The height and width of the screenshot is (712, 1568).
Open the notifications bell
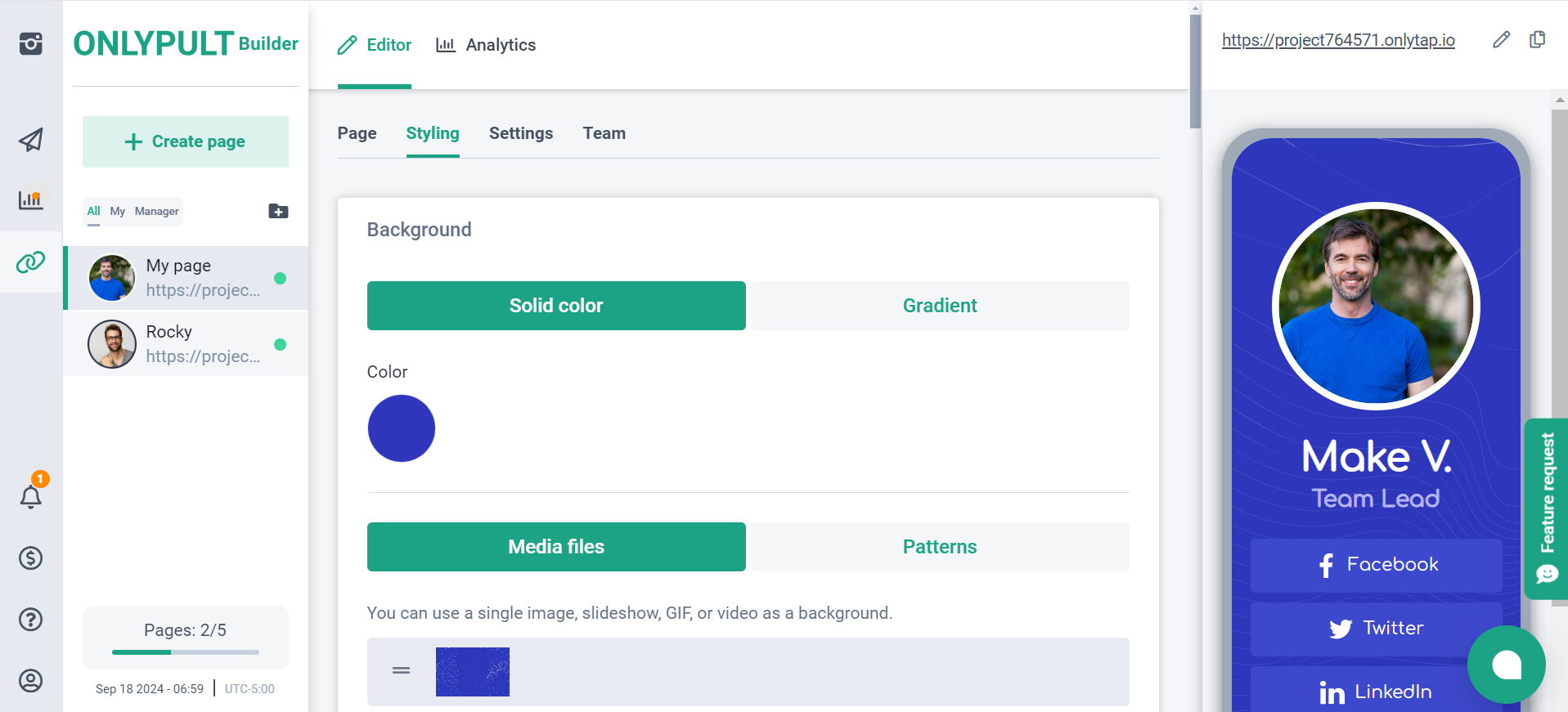click(31, 496)
